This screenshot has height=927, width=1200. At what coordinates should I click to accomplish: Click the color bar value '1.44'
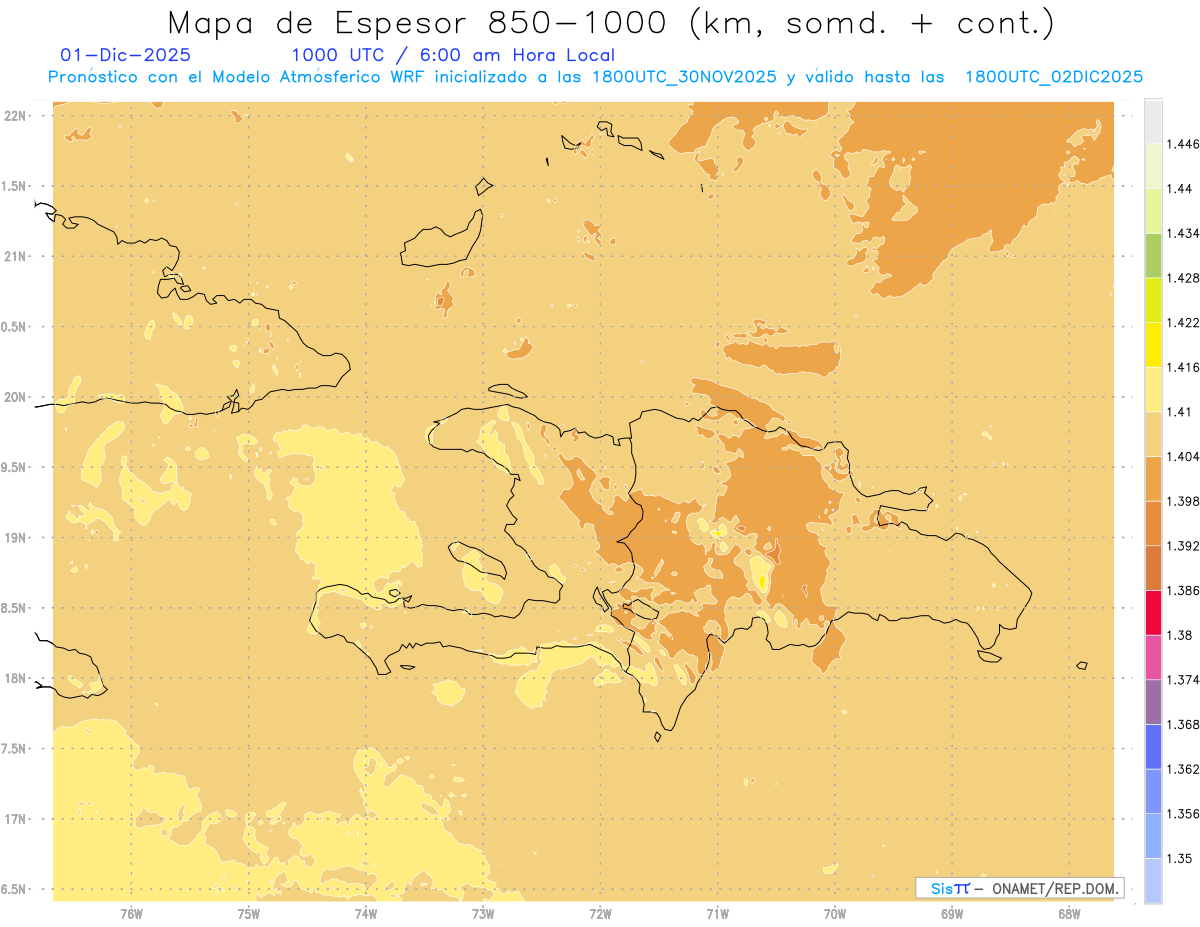[x=1179, y=189]
